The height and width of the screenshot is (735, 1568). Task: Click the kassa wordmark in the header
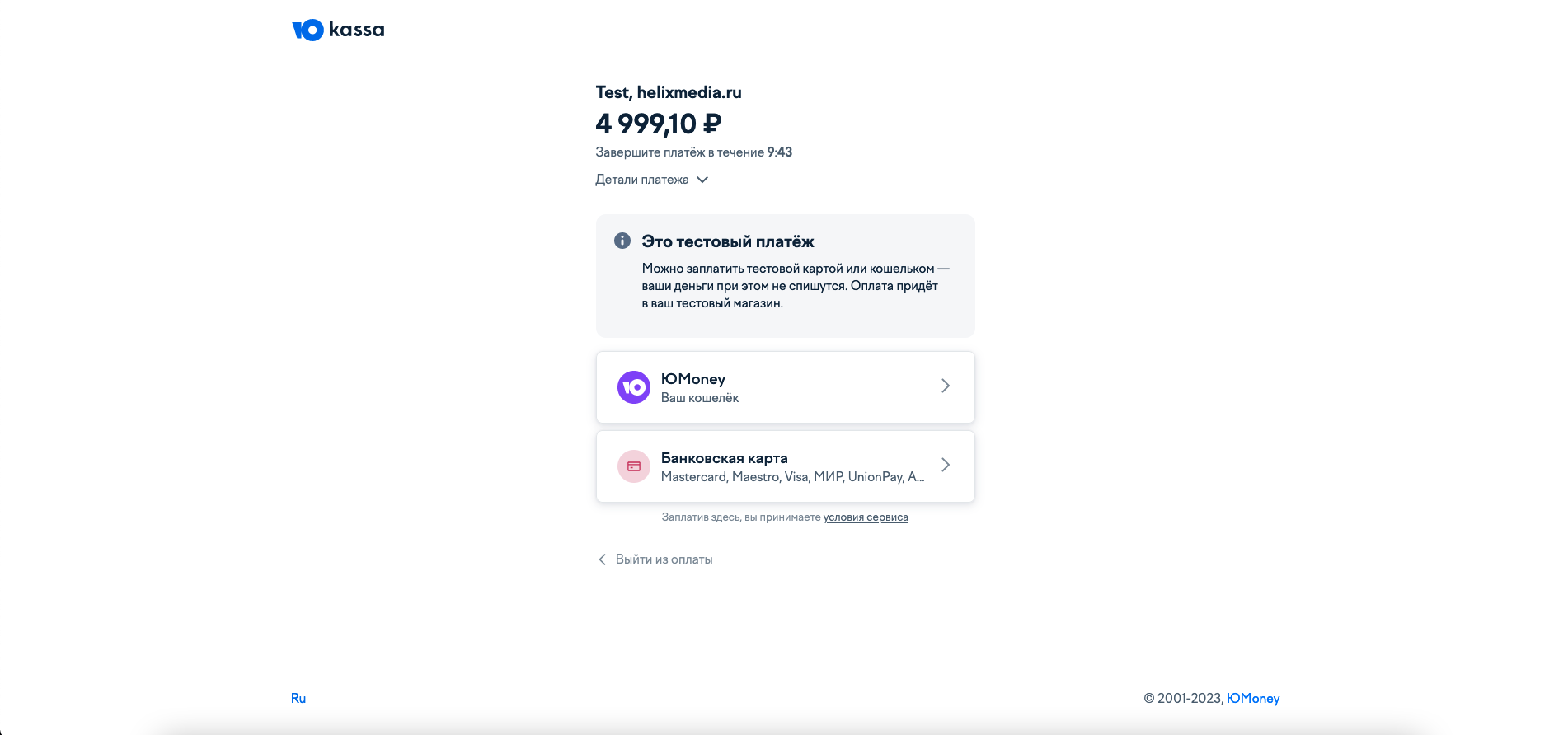click(356, 30)
